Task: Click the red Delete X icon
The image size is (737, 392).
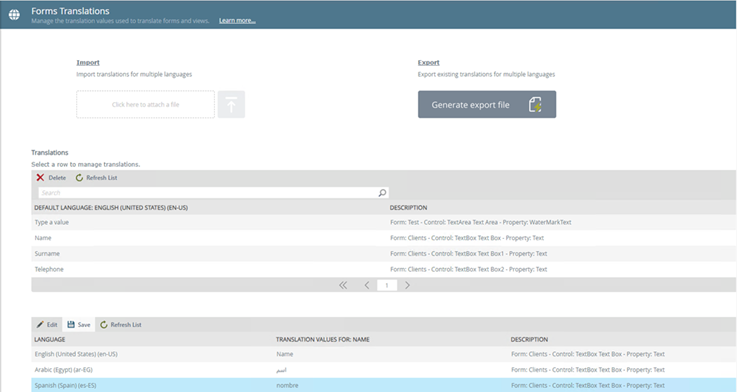Action: click(x=40, y=177)
